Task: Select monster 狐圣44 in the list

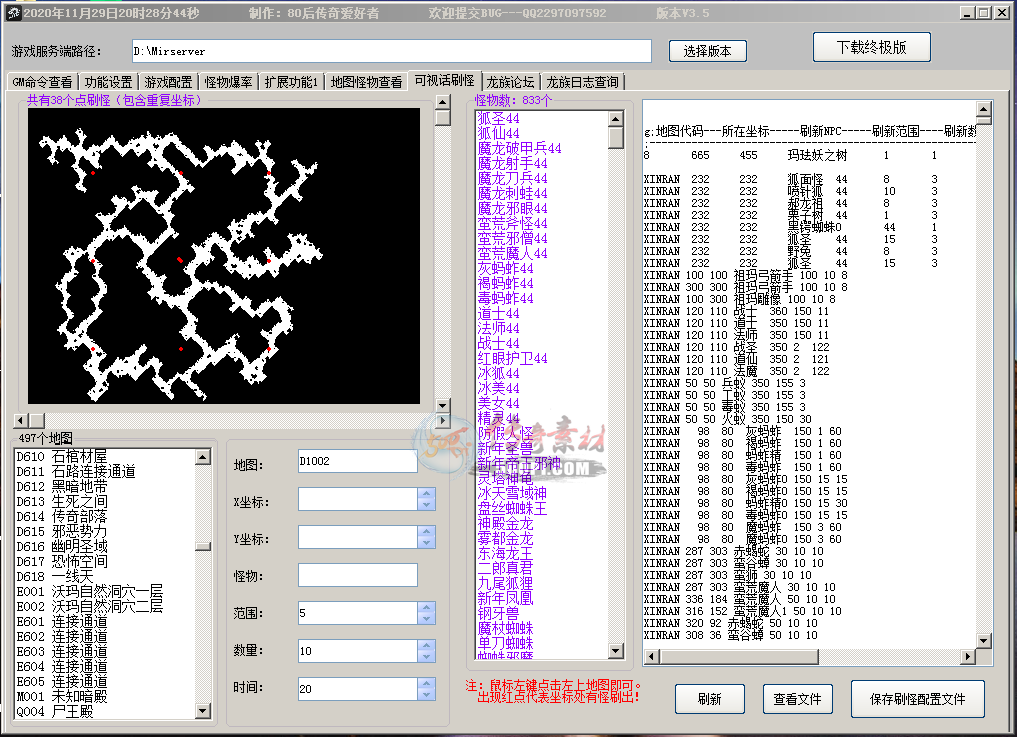Action: pos(498,118)
